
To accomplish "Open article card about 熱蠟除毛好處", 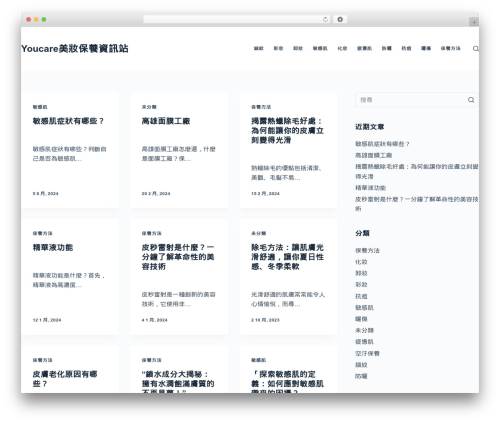I will point(287,130).
